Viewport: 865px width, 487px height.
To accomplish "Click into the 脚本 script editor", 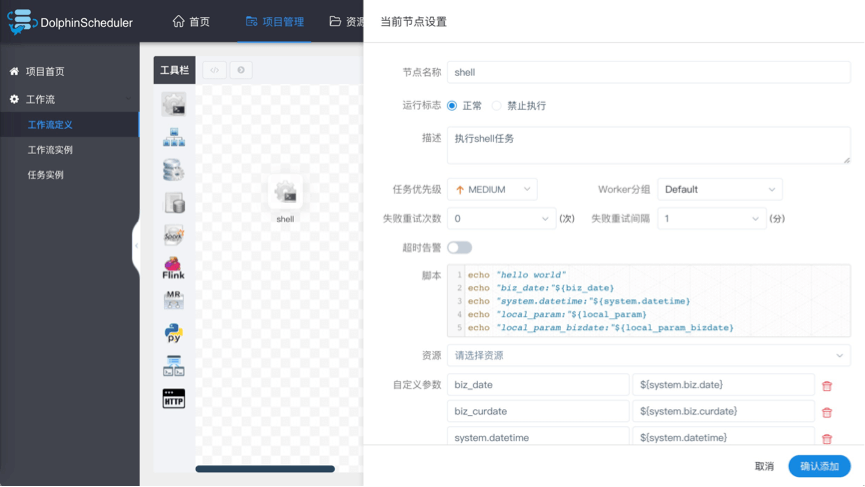I will (649, 301).
